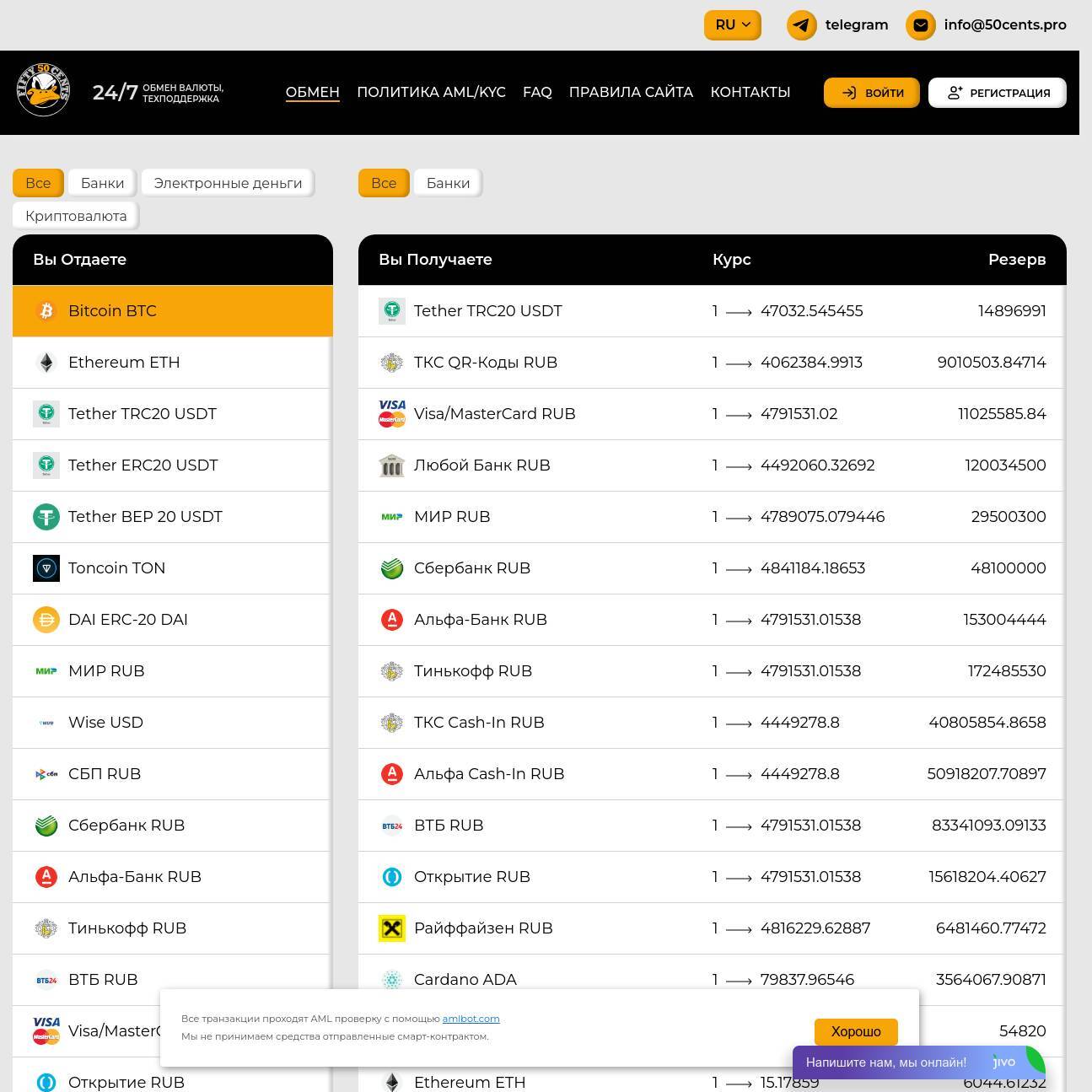Open the FAQ menu item
1092x1092 pixels.
pos(537,92)
